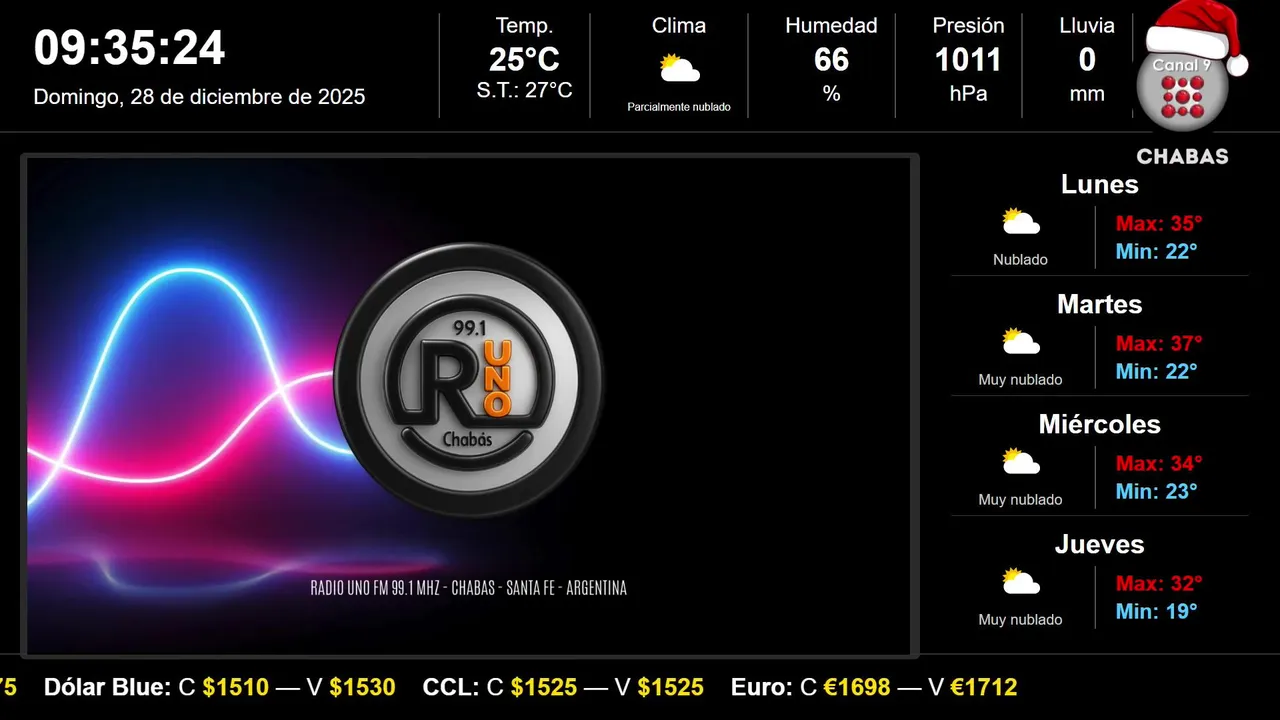
Task: Click the CHABAS text under logo
Action: point(1183,157)
